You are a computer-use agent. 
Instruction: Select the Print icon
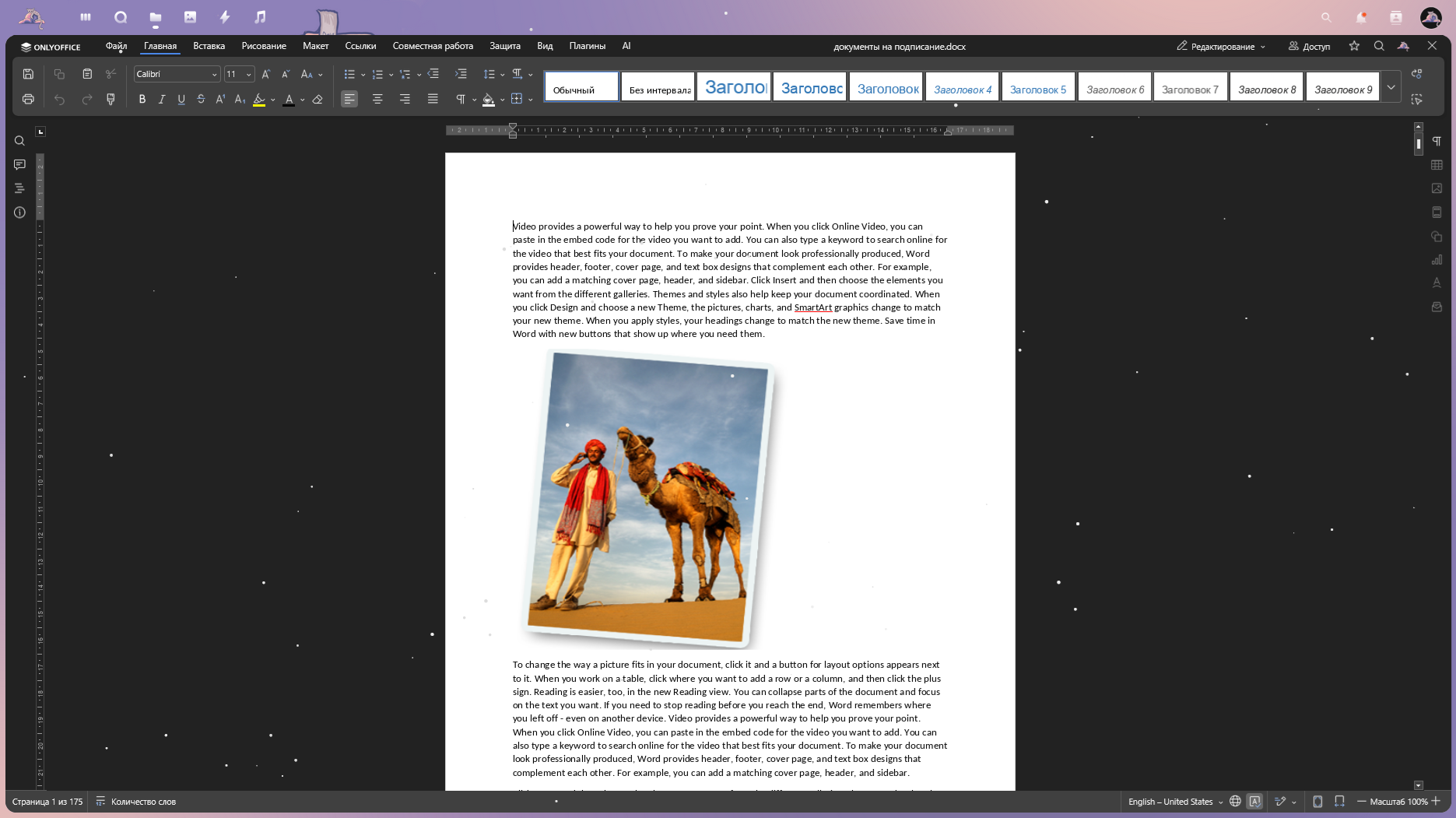pyautogui.click(x=28, y=99)
